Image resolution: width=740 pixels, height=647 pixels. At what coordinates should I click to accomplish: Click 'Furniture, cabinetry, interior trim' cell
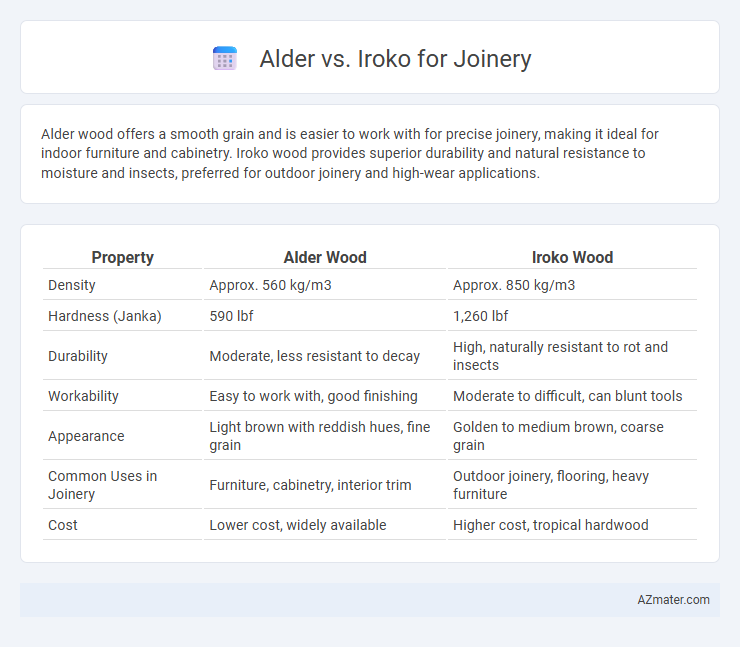(x=310, y=485)
